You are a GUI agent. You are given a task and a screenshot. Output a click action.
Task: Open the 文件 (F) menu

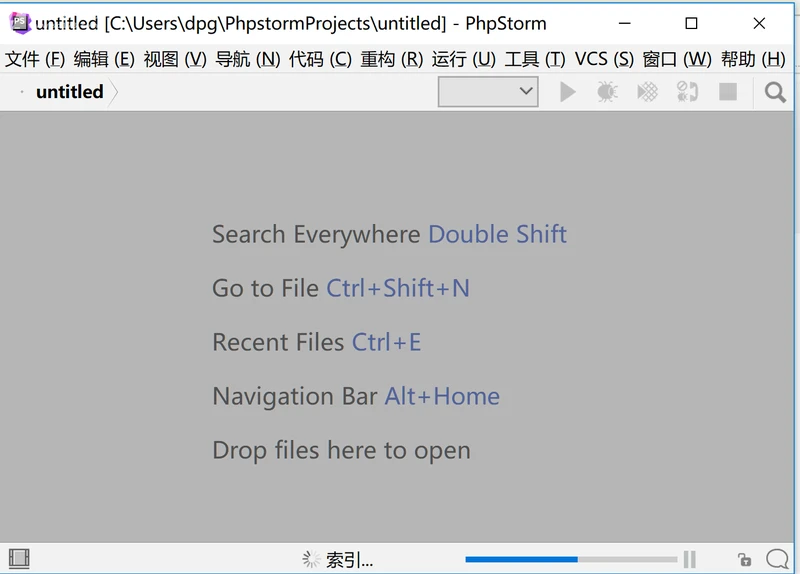tap(35, 59)
